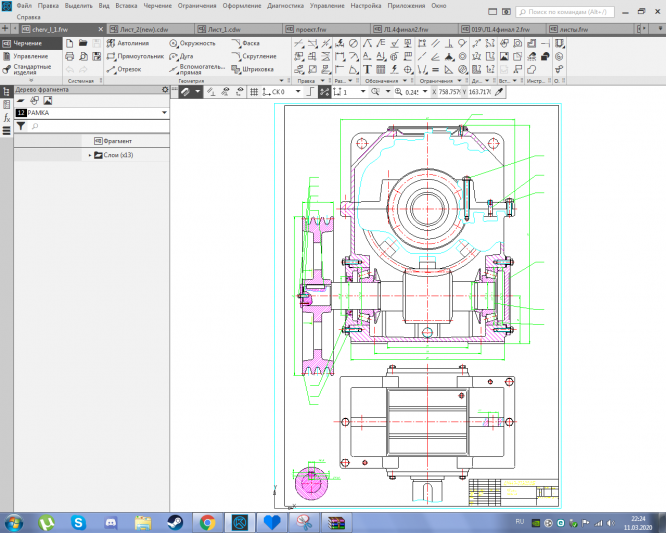Expand the Слои (x13) tree node

[x=90, y=155]
